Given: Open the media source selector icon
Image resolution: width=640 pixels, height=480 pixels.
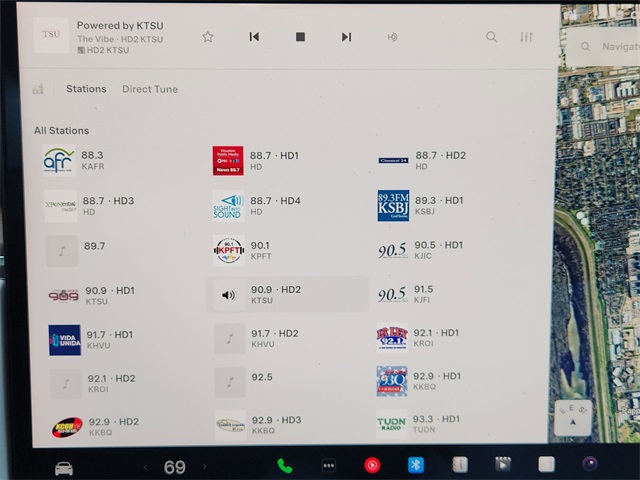Looking at the screenshot, I should tap(38, 89).
